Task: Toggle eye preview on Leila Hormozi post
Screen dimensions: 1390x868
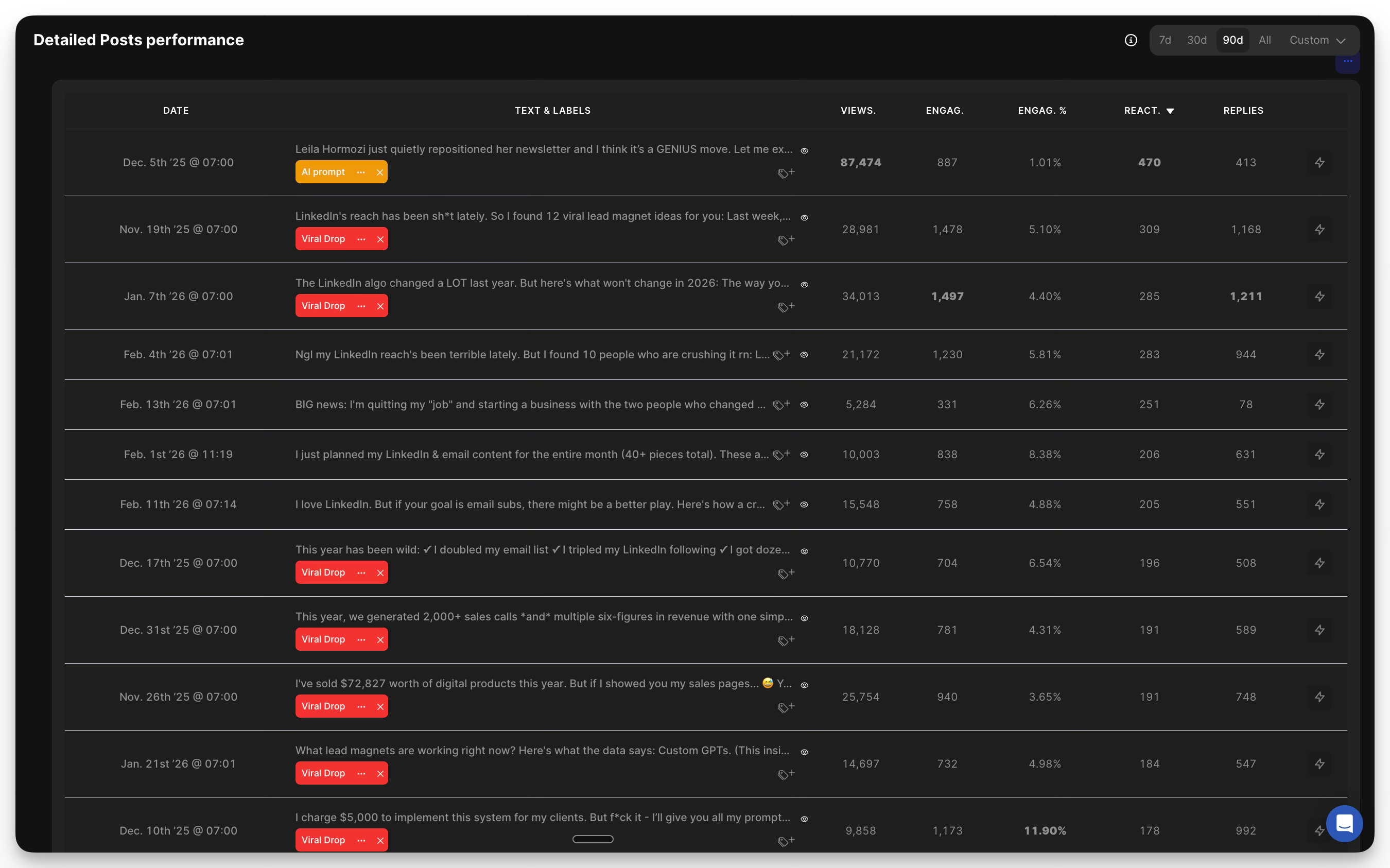Action: pyautogui.click(x=805, y=150)
